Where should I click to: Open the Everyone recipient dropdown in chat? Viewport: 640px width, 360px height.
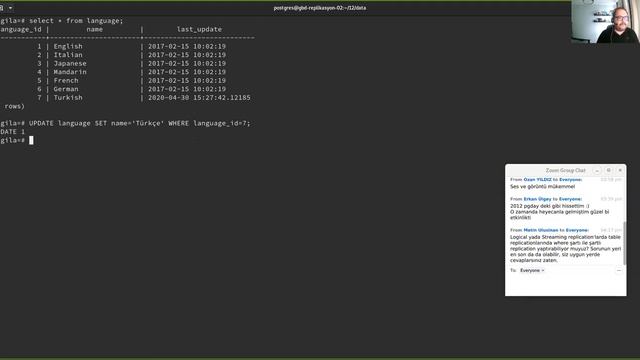[532, 270]
